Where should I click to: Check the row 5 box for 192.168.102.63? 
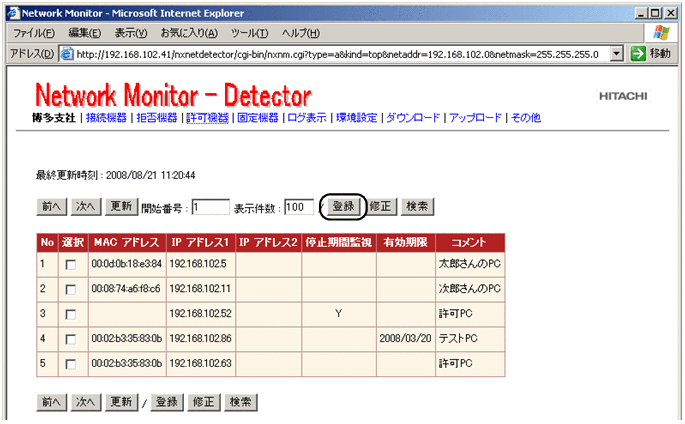(x=70, y=364)
